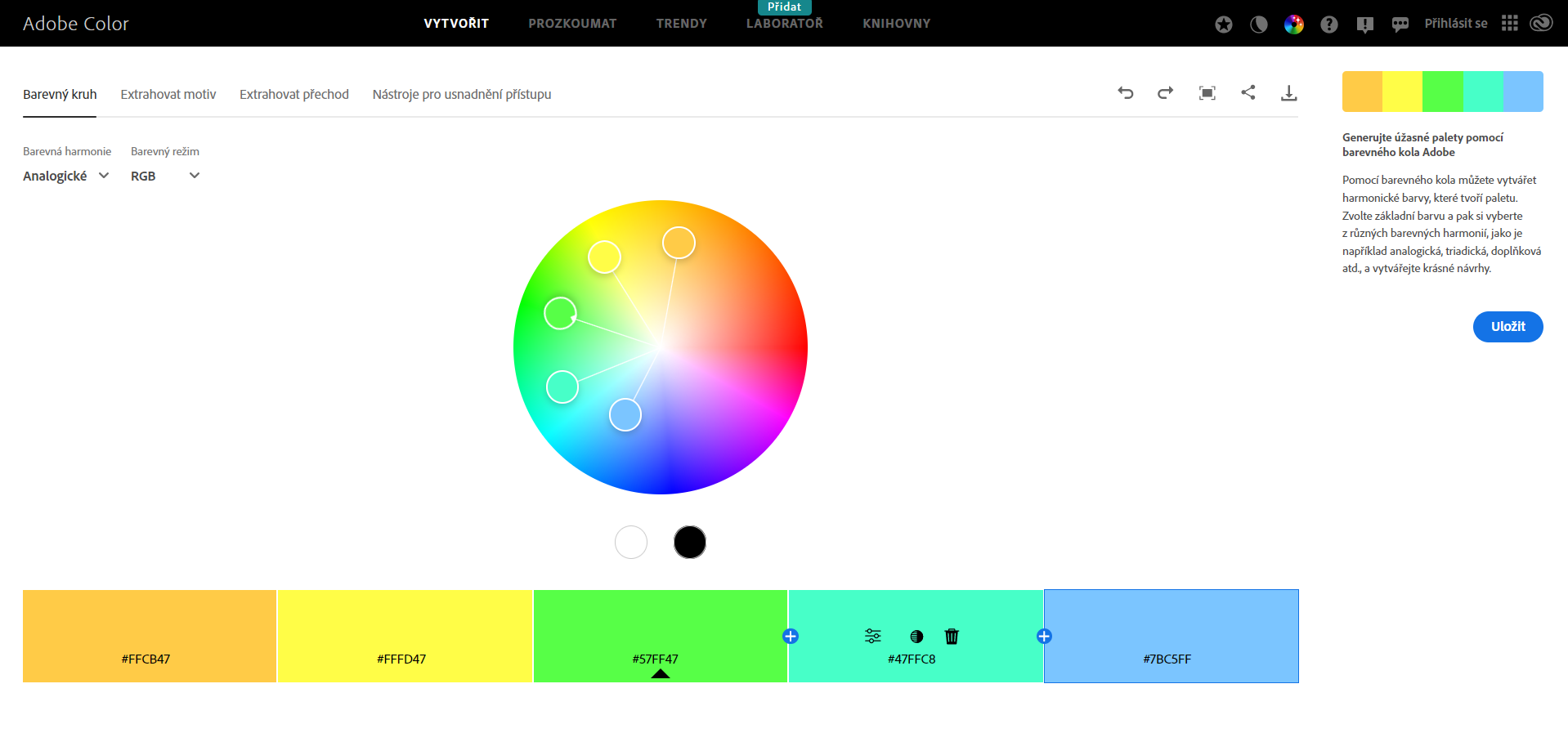This screenshot has height=742, width=1568.
Task: Open sliders adjustment icon on #47FFC8 swatch
Action: coord(873,637)
